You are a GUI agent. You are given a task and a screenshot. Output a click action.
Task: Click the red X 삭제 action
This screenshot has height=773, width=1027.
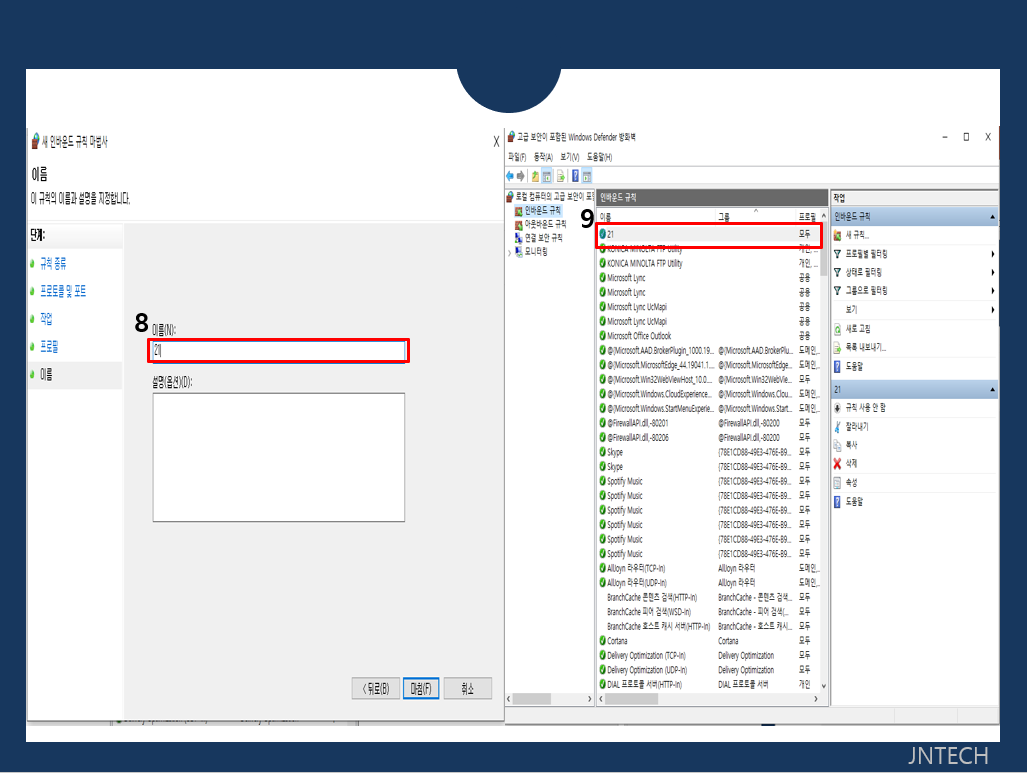point(851,463)
